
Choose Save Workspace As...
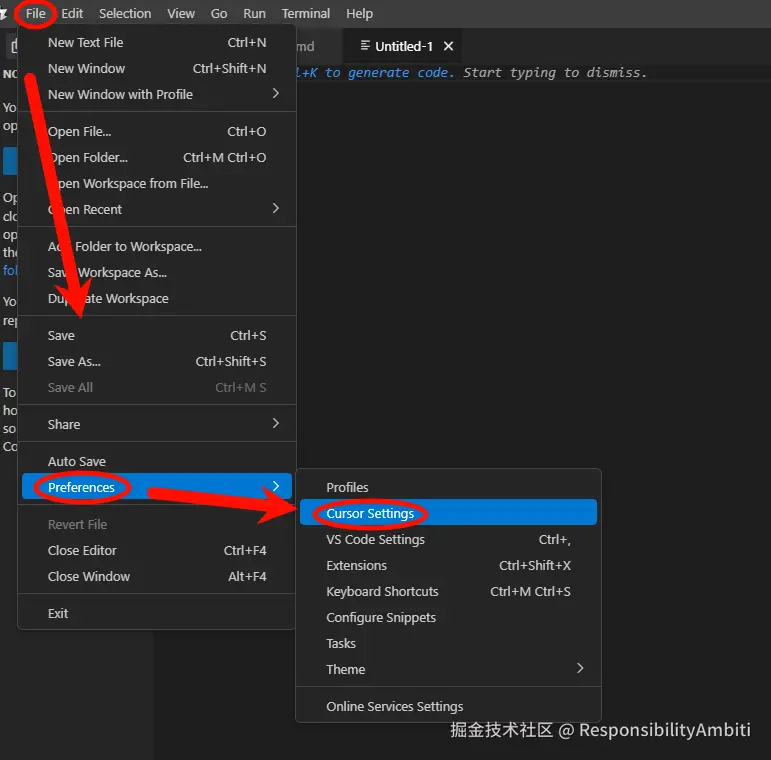click(x=157, y=273)
